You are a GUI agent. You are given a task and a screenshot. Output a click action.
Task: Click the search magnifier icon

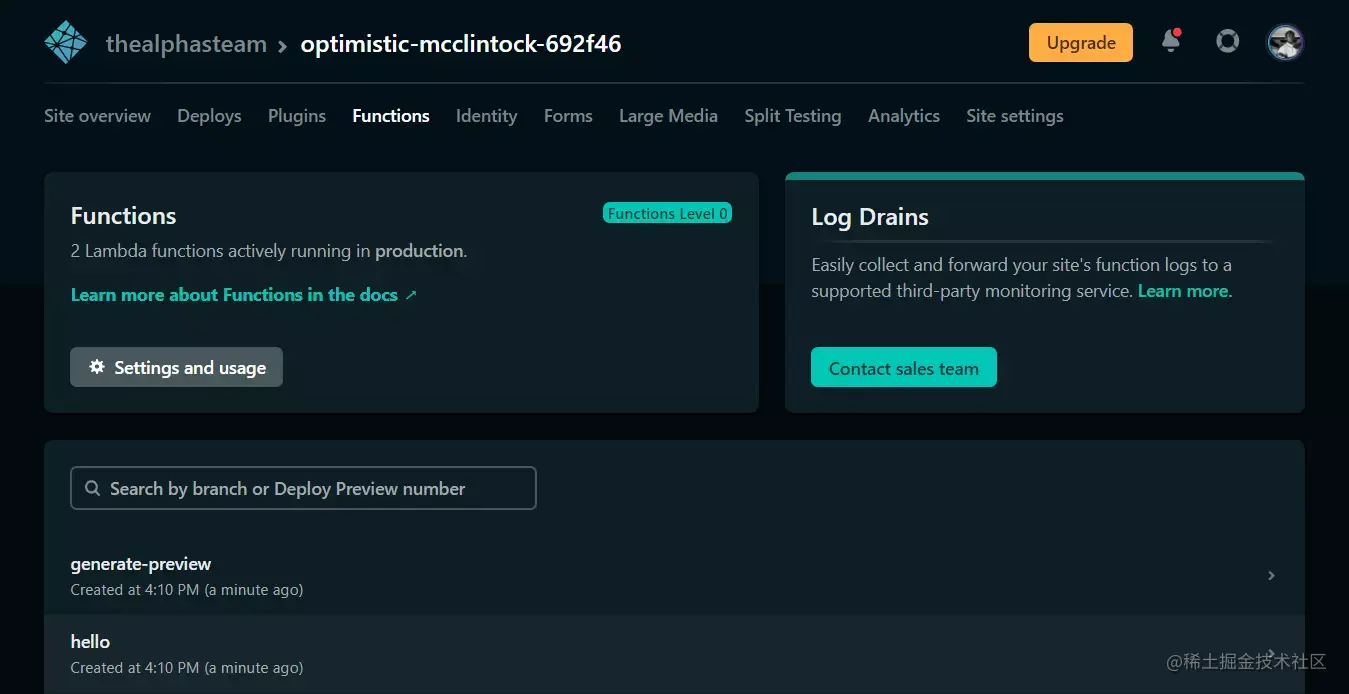[x=93, y=488]
